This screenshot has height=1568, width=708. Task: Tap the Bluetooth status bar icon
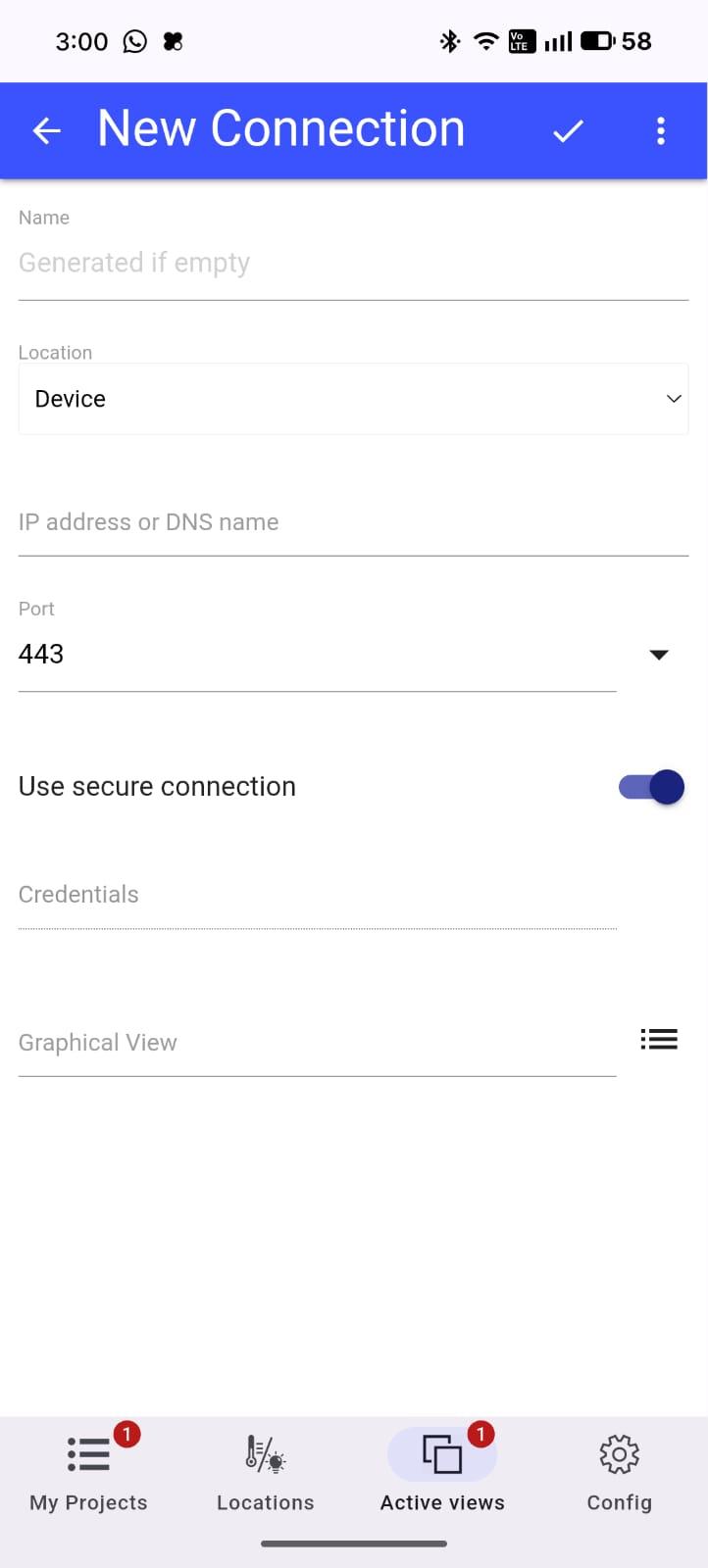pyautogui.click(x=450, y=41)
